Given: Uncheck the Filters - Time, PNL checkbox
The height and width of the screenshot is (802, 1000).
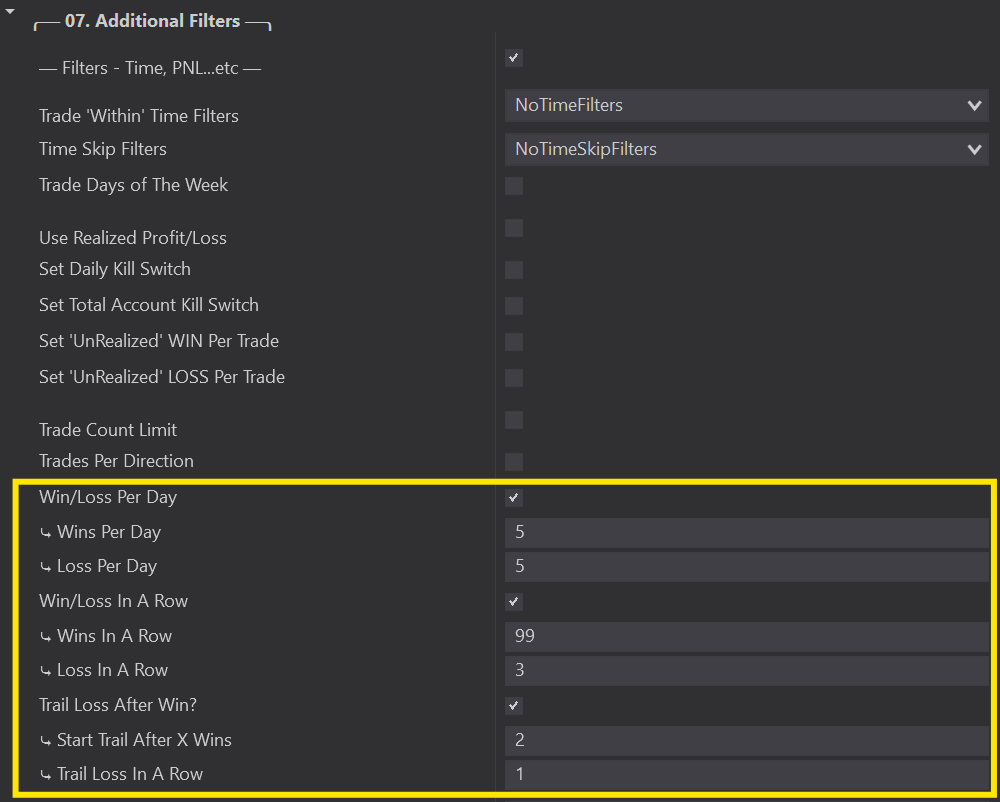Looking at the screenshot, I should pyautogui.click(x=514, y=58).
